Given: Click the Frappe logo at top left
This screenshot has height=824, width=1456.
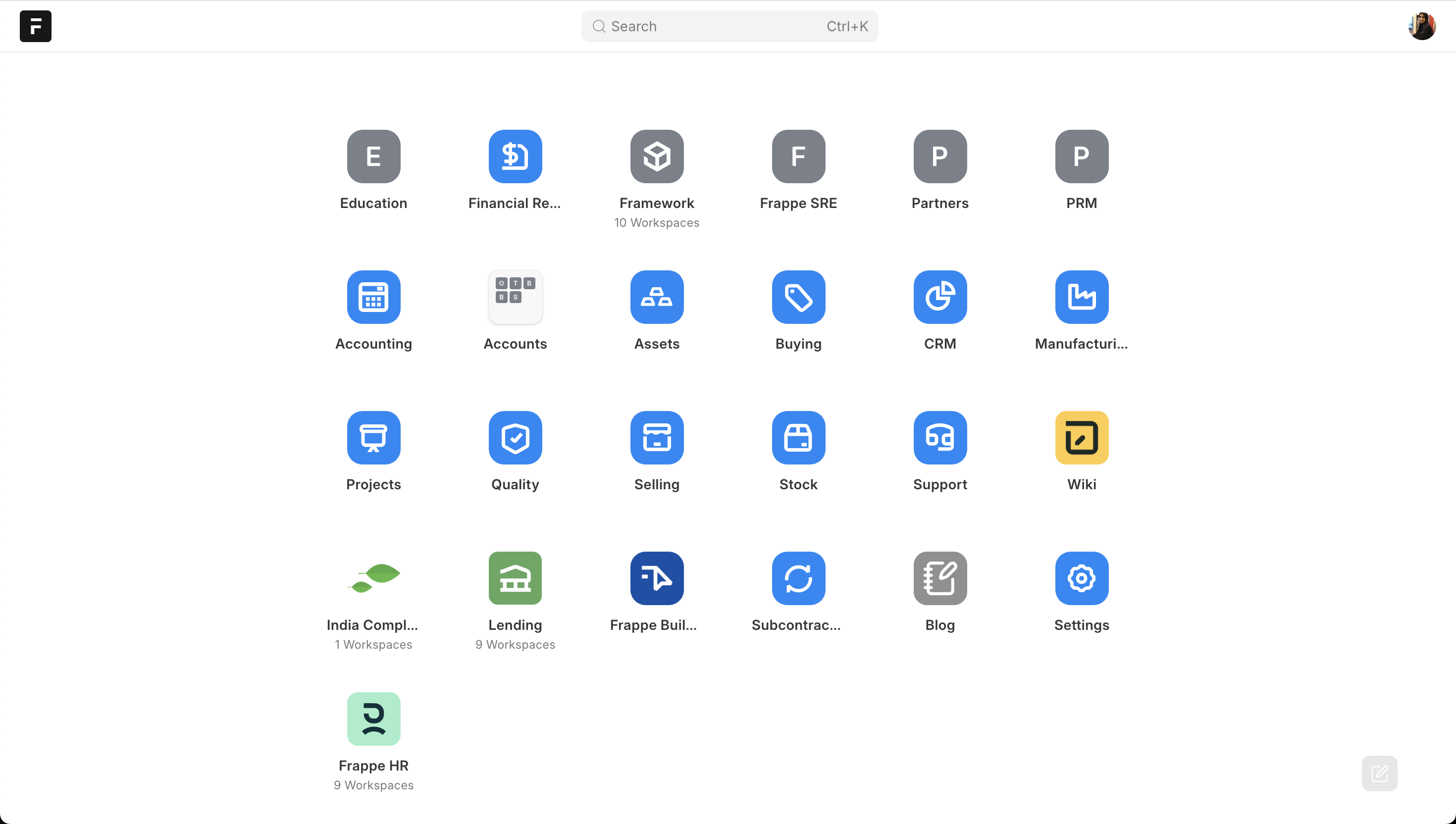Looking at the screenshot, I should click(x=36, y=26).
